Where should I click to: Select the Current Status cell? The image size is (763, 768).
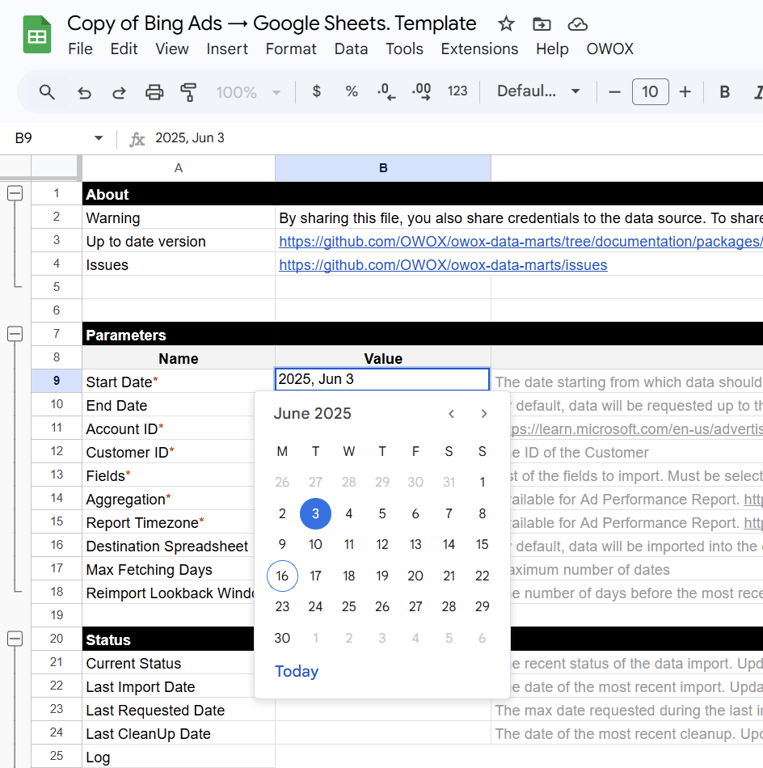pos(168,663)
